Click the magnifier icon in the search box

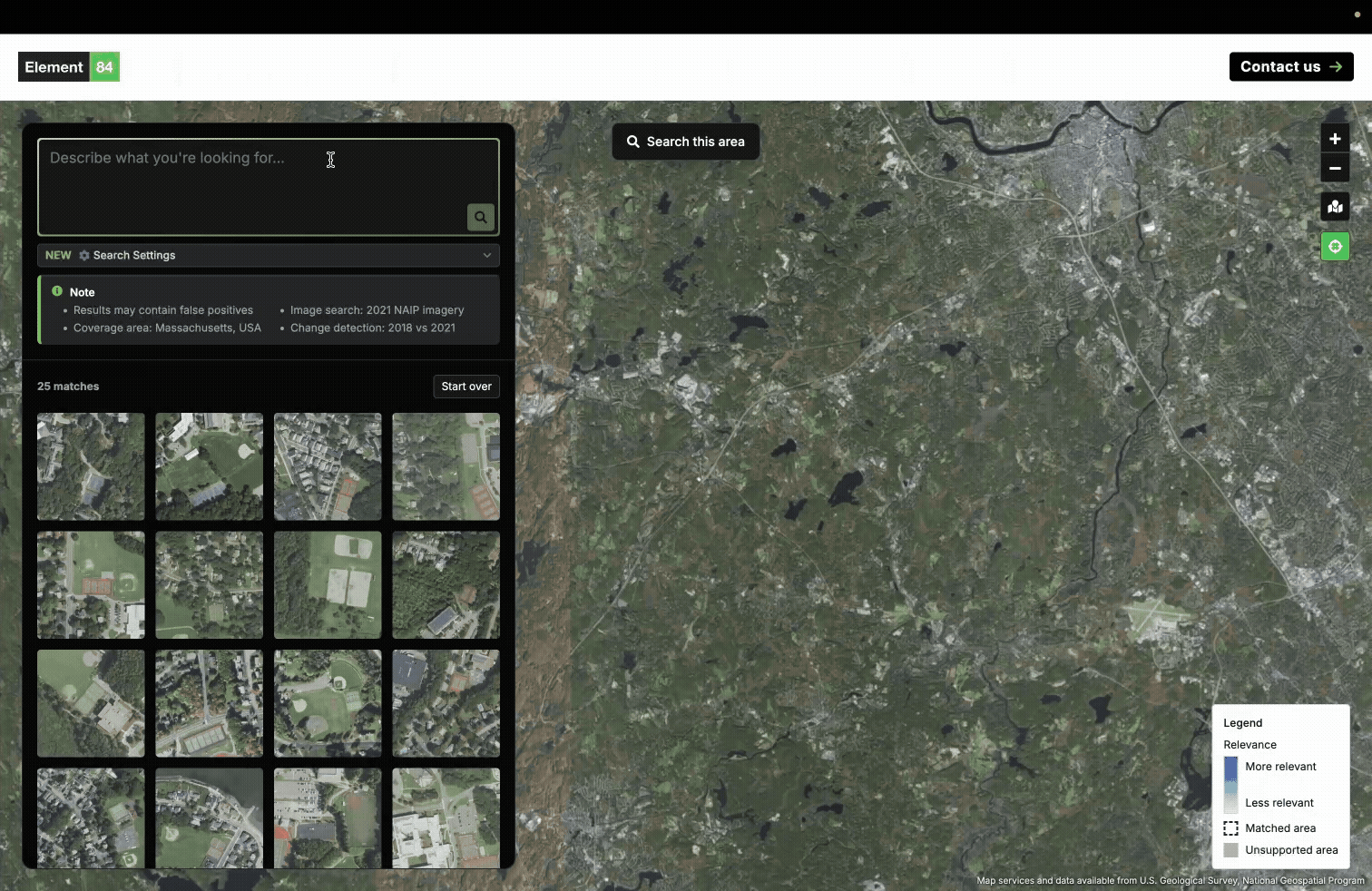point(480,217)
